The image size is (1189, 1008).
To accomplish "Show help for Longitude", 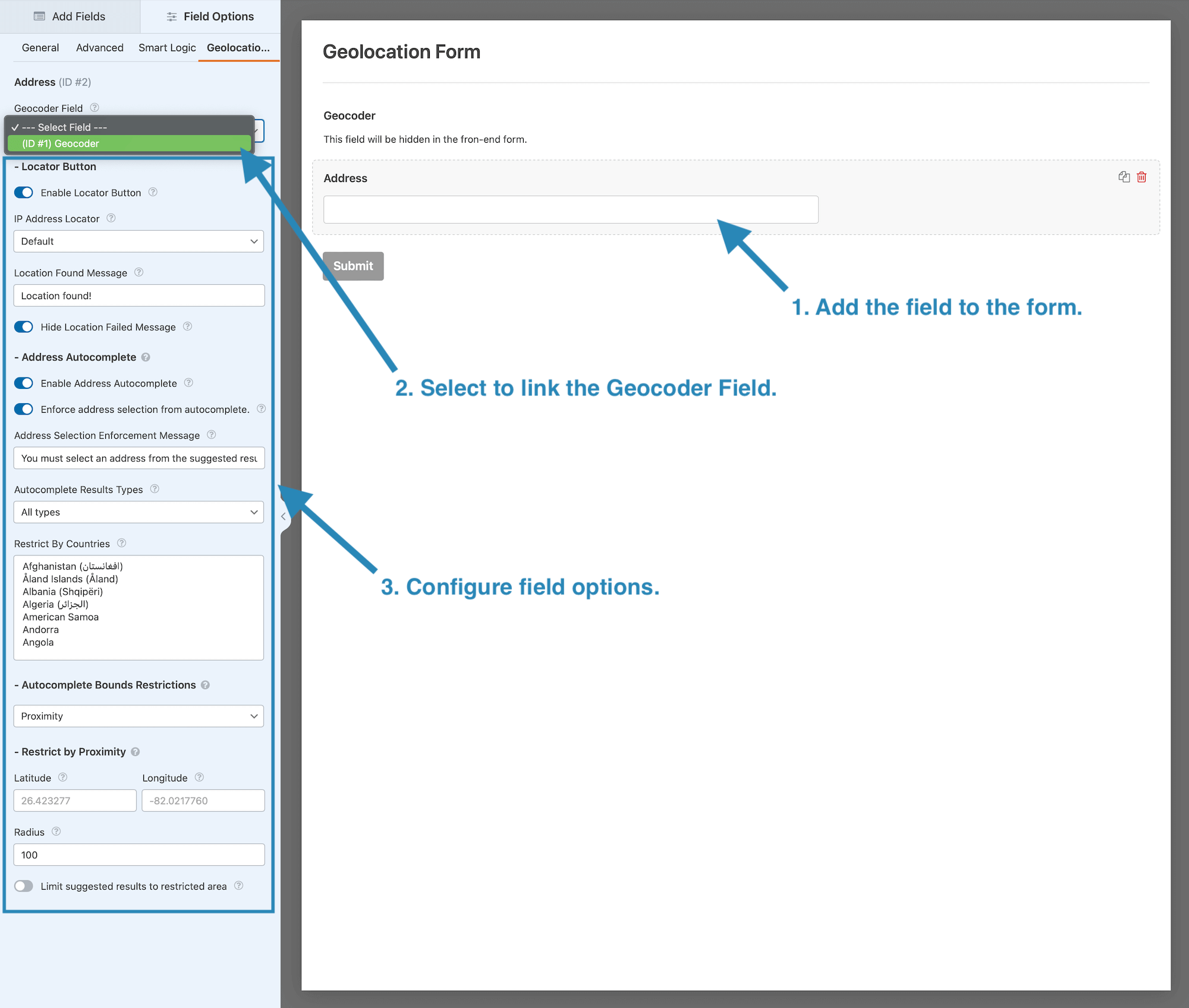I will (200, 777).
